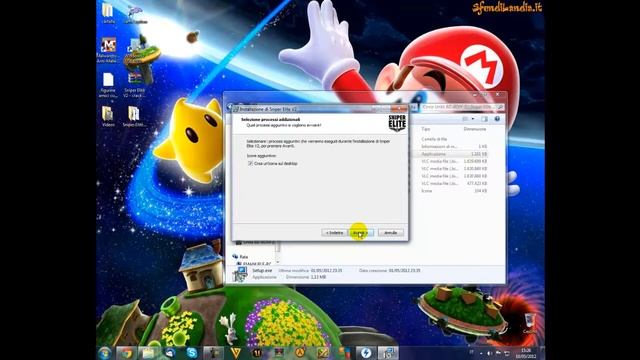Select the Applicazione row in Explorer list
This screenshot has height=360, width=640.
[451, 154]
